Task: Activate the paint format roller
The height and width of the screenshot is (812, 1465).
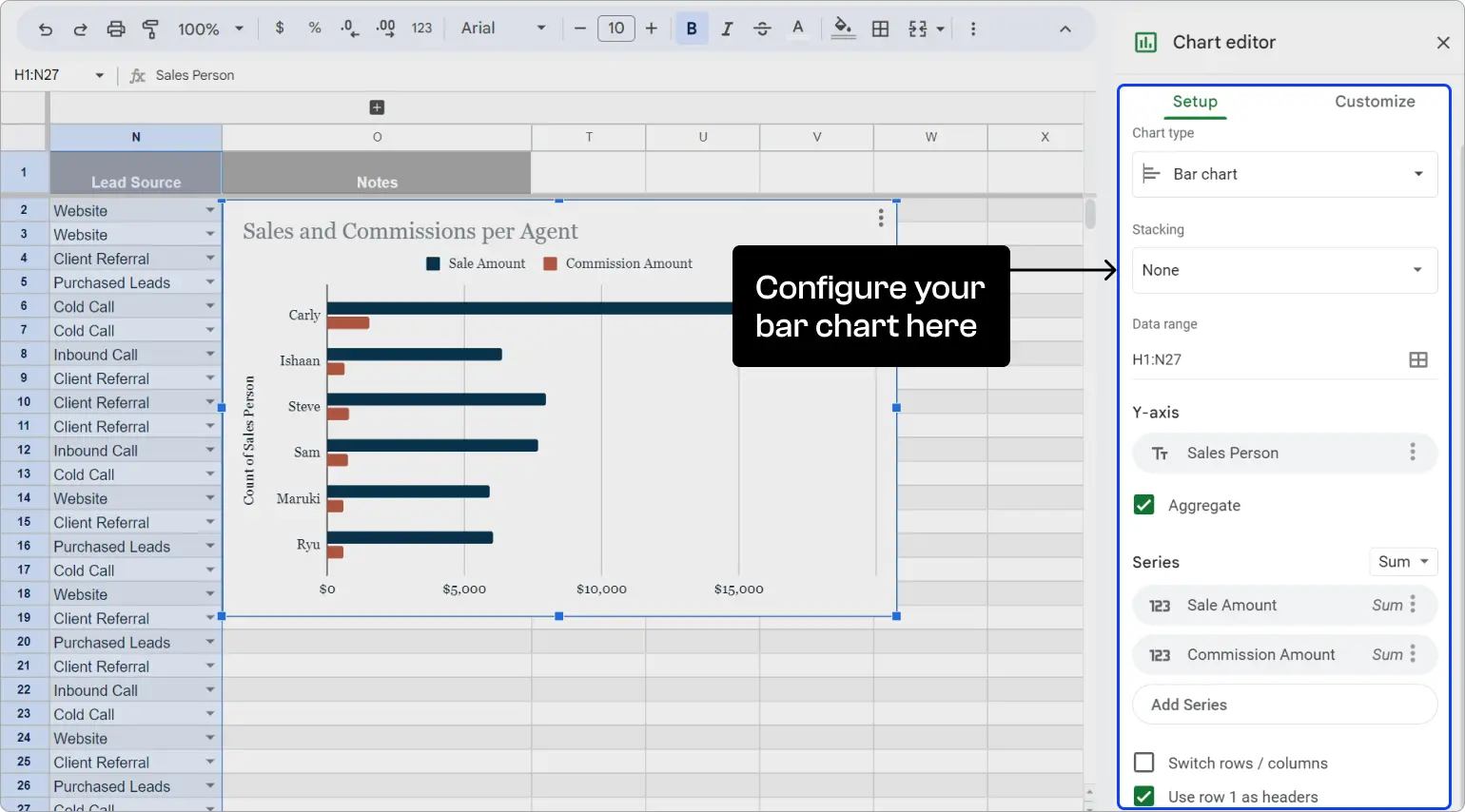Action: pyautogui.click(x=150, y=29)
